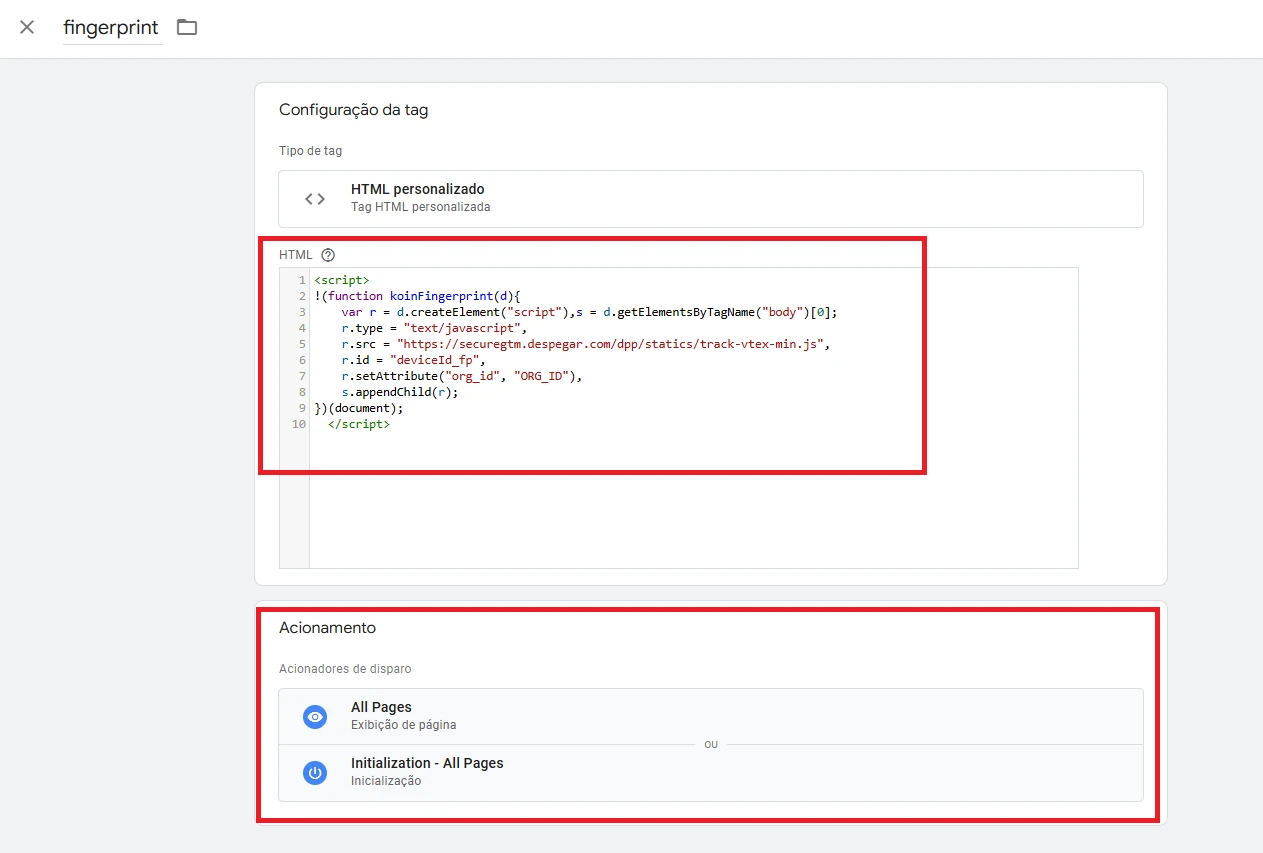1263x853 pixels.
Task: Click the Tag HTML personalizada description
Action: (420, 207)
